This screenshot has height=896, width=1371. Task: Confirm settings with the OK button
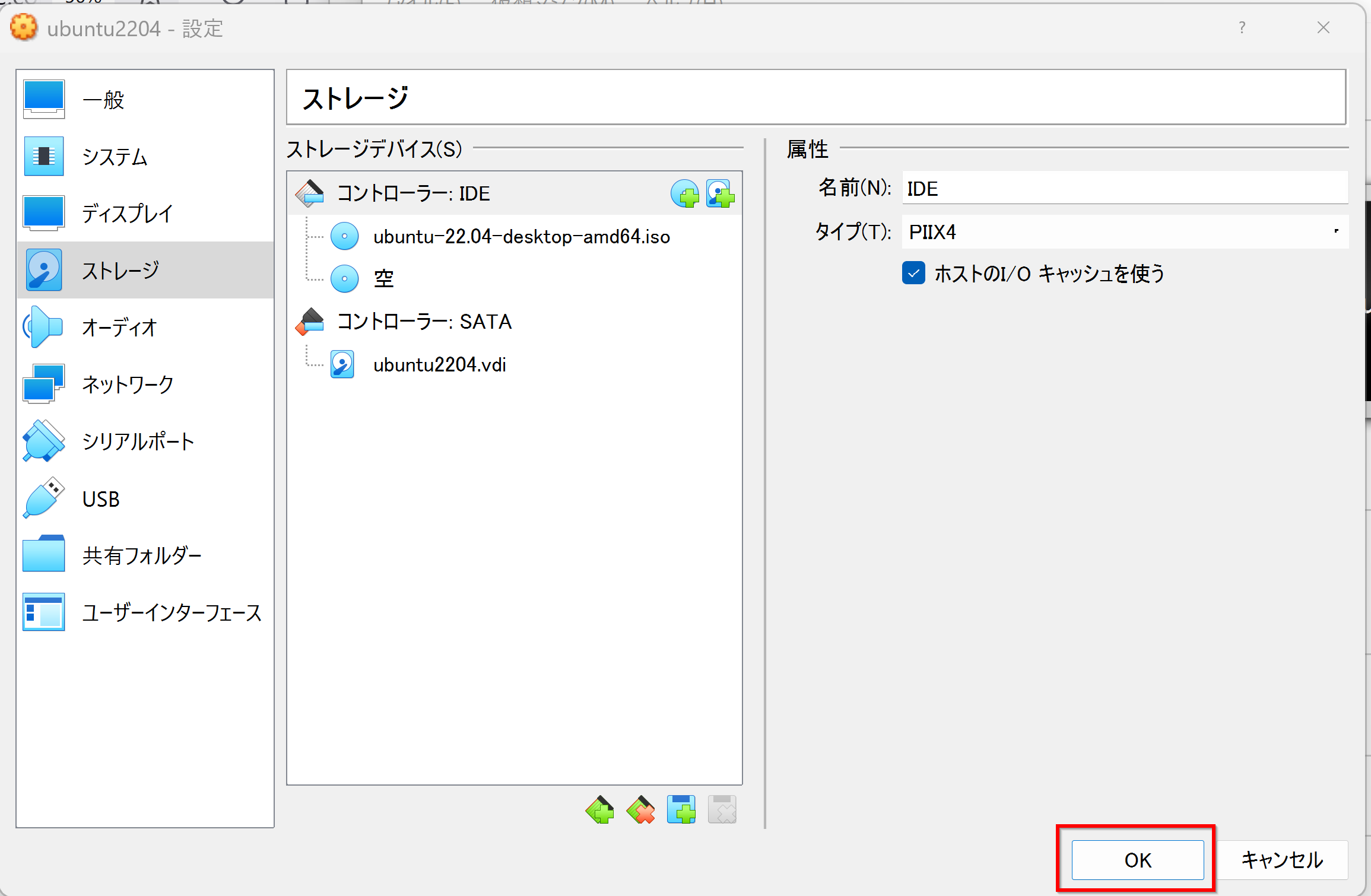coord(1138,860)
